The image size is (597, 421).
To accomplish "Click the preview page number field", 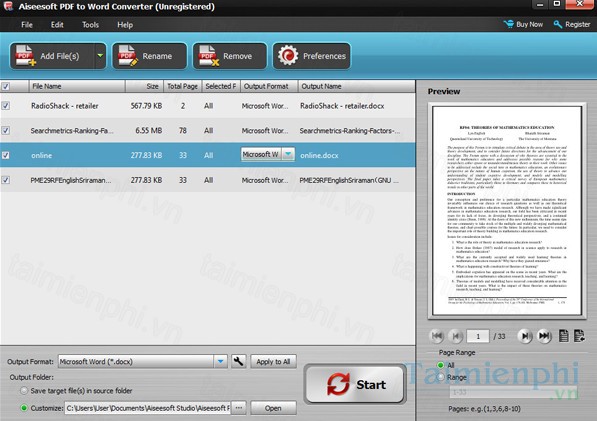I will (478, 336).
